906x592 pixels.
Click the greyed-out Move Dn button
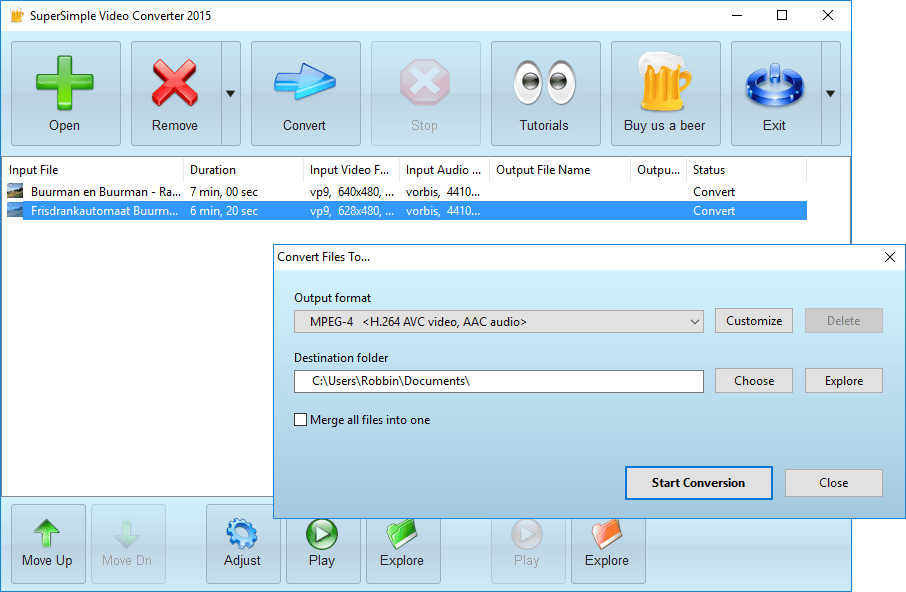[x=128, y=544]
